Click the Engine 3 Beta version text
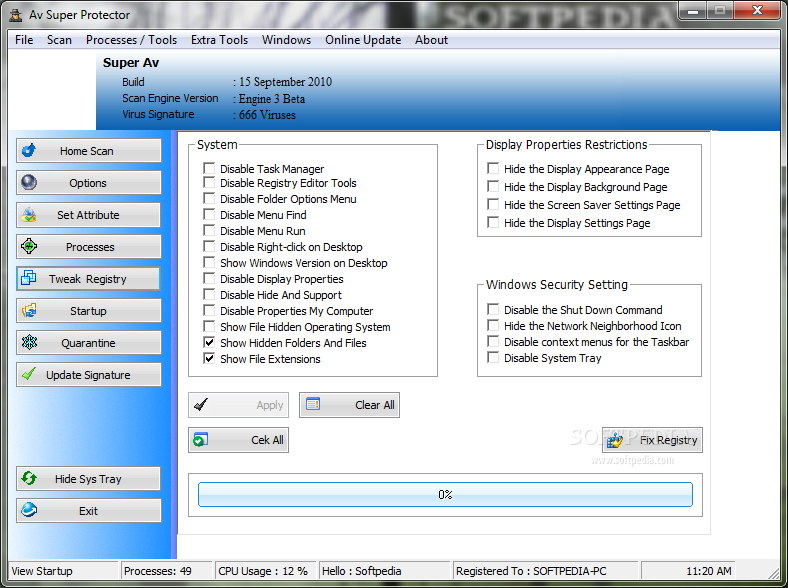 pos(272,99)
